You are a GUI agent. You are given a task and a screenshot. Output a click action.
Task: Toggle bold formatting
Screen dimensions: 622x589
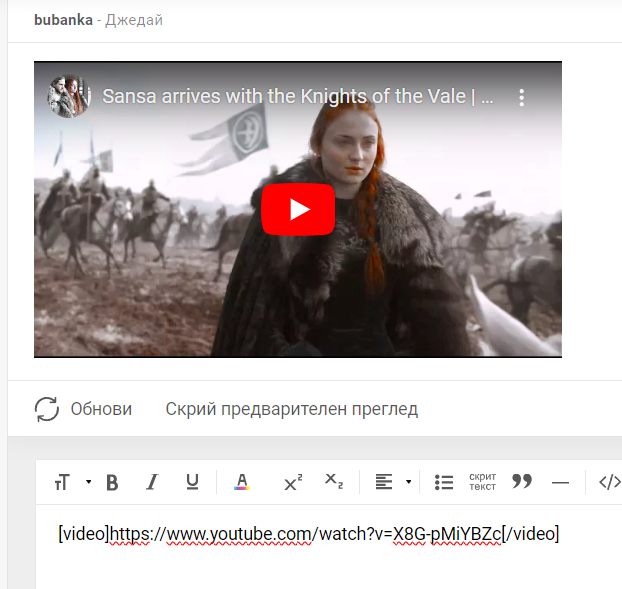pos(112,482)
